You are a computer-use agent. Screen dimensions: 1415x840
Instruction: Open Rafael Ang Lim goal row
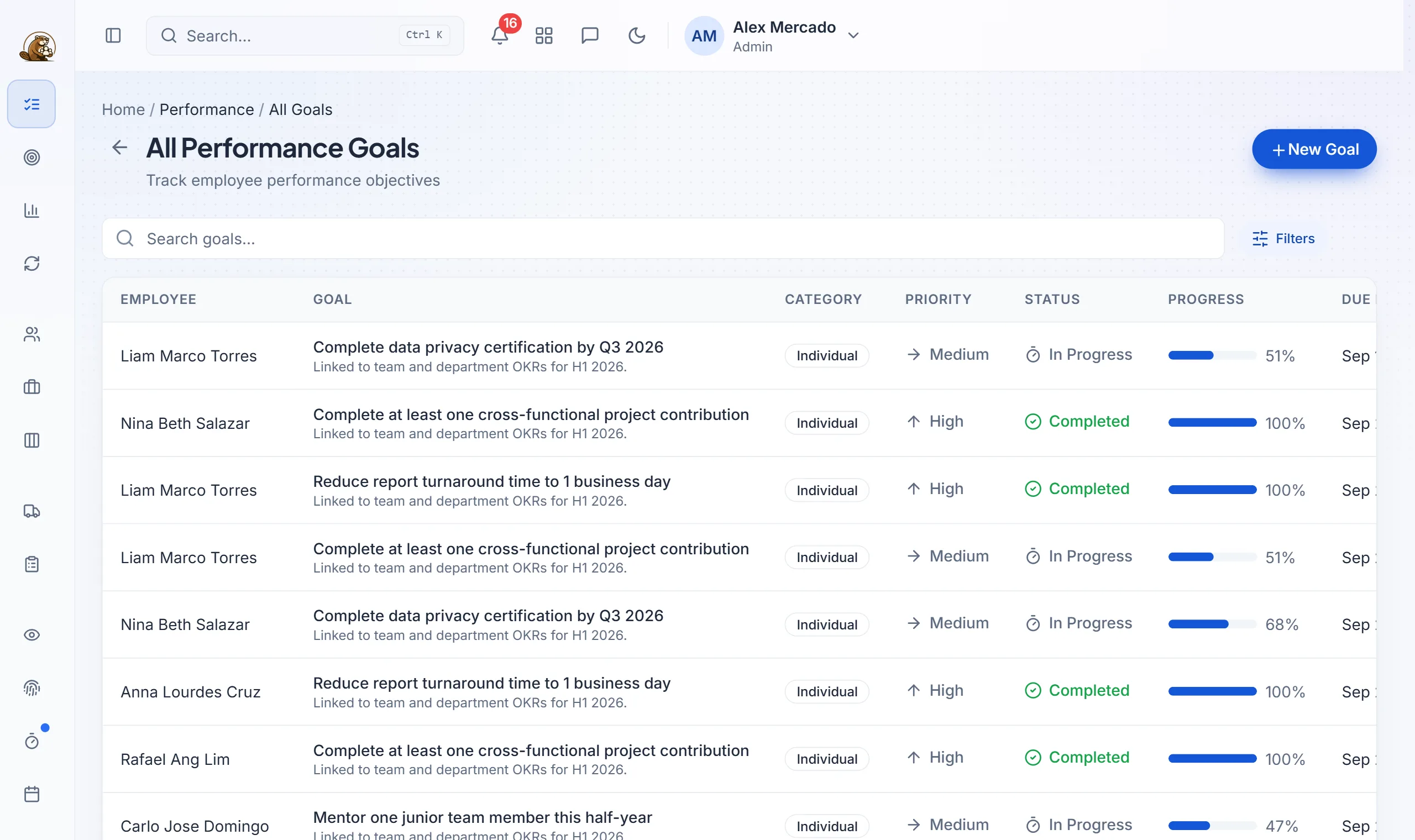[738, 759]
